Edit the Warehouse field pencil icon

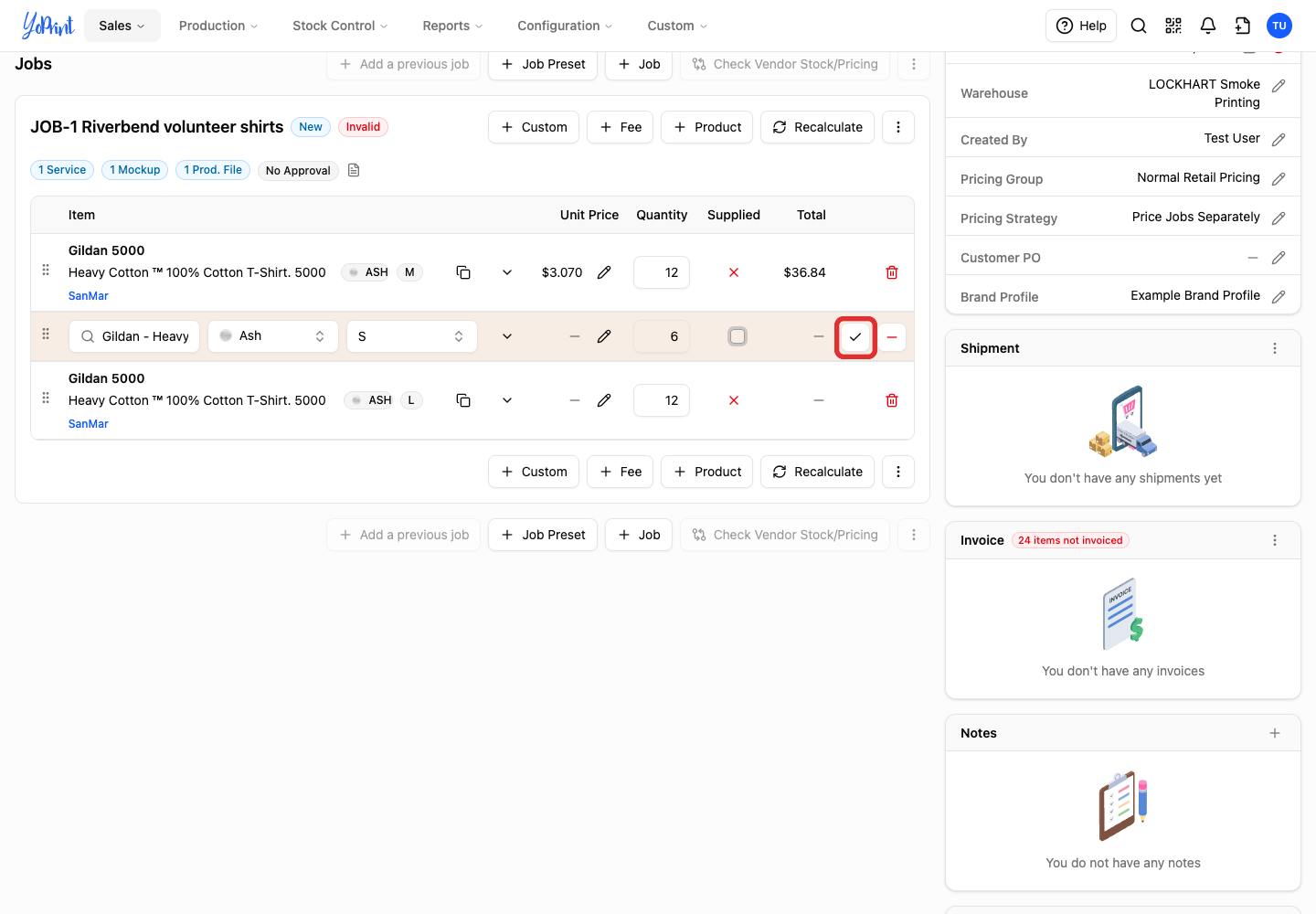pos(1279,85)
